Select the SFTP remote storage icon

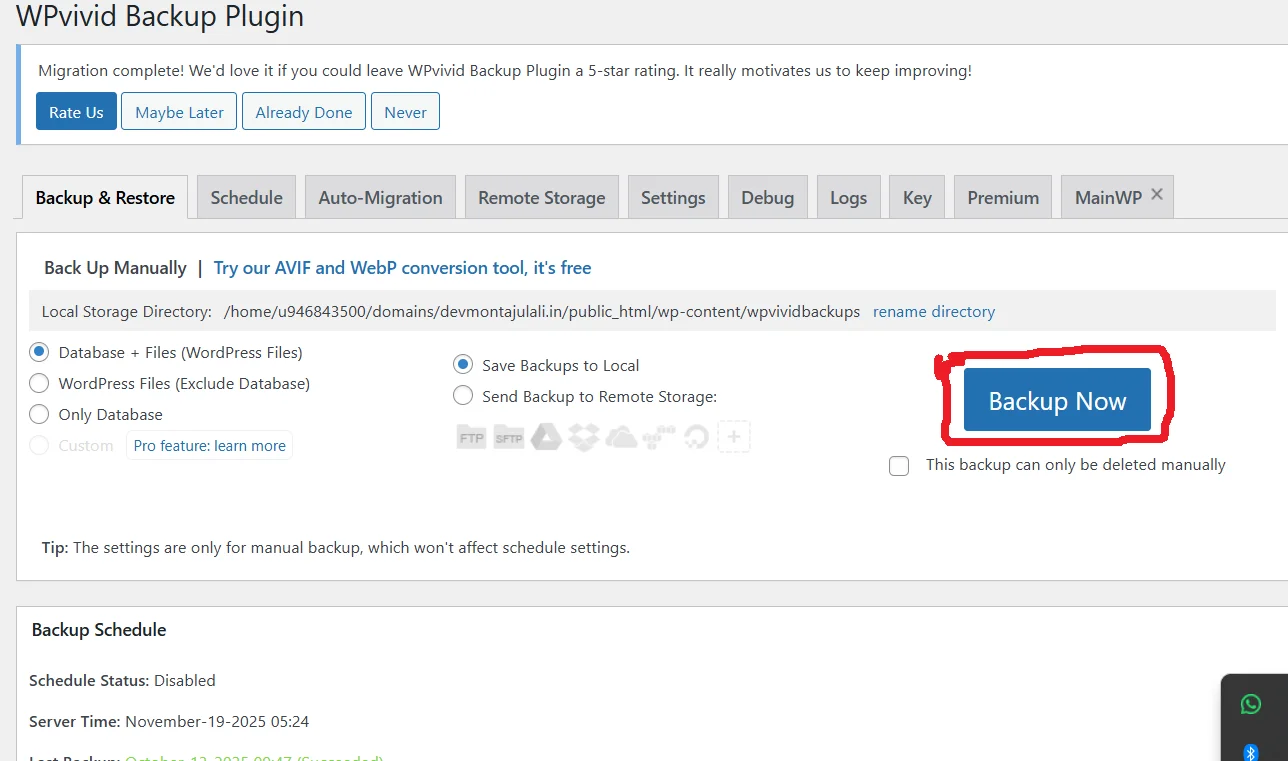tap(509, 437)
